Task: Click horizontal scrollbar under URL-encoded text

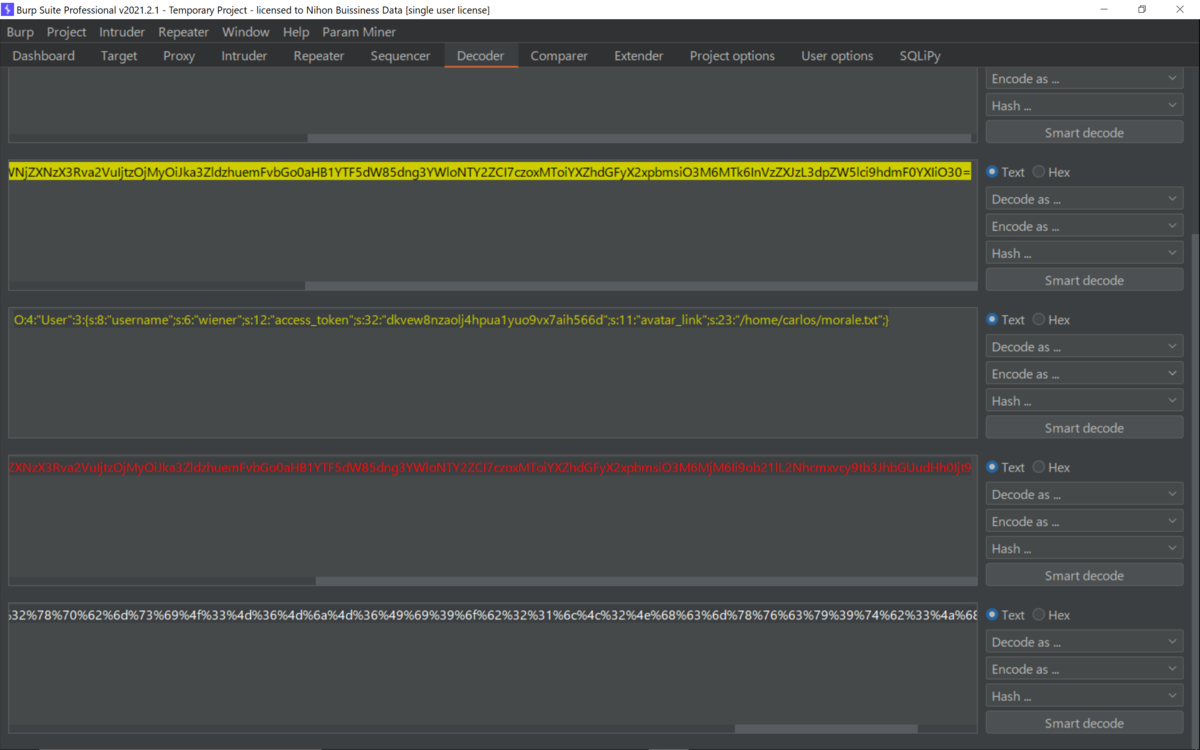Action: tap(826, 729)
